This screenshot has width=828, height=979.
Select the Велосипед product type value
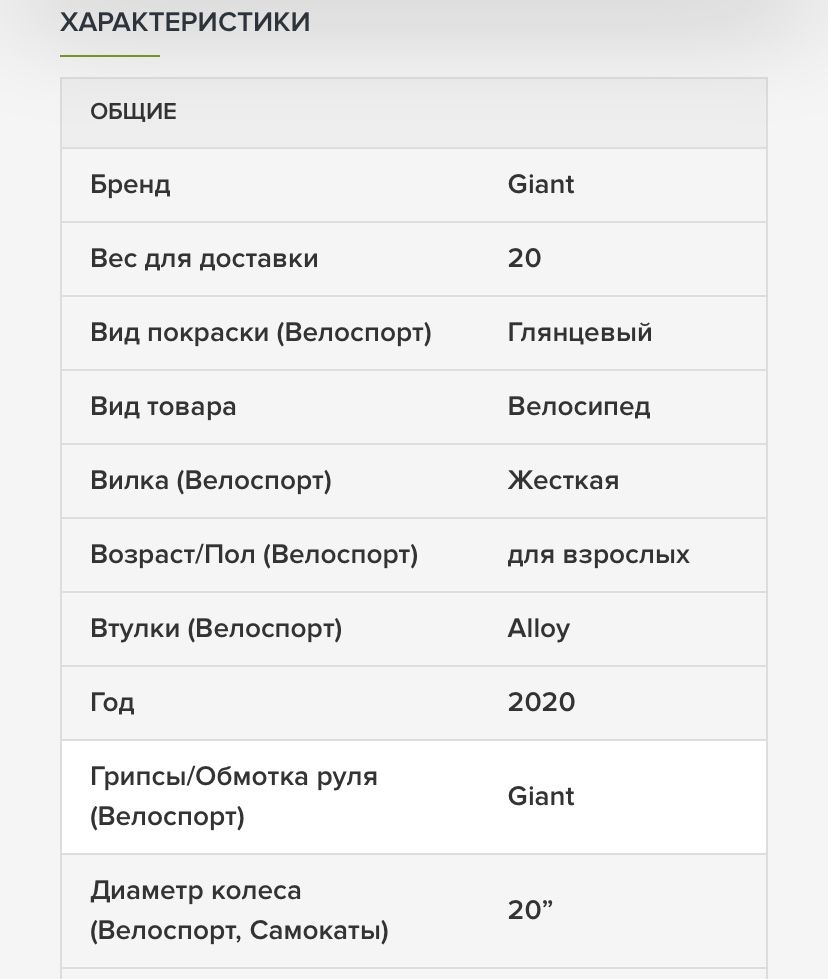[x=579, y=406]
